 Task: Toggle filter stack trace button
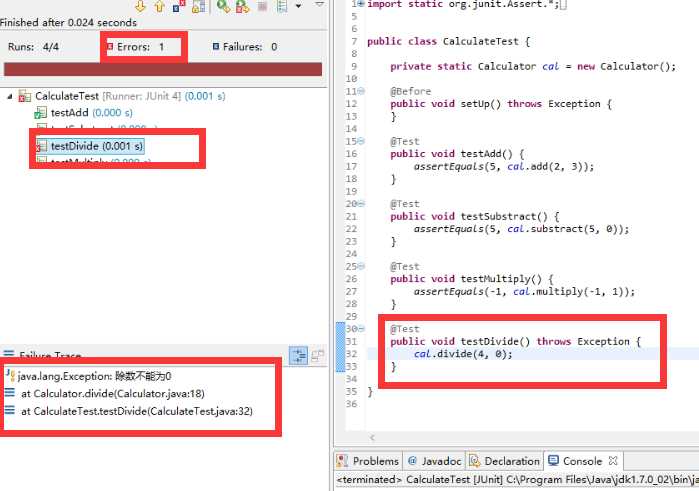pyautogui.click(x=298, y=355)
